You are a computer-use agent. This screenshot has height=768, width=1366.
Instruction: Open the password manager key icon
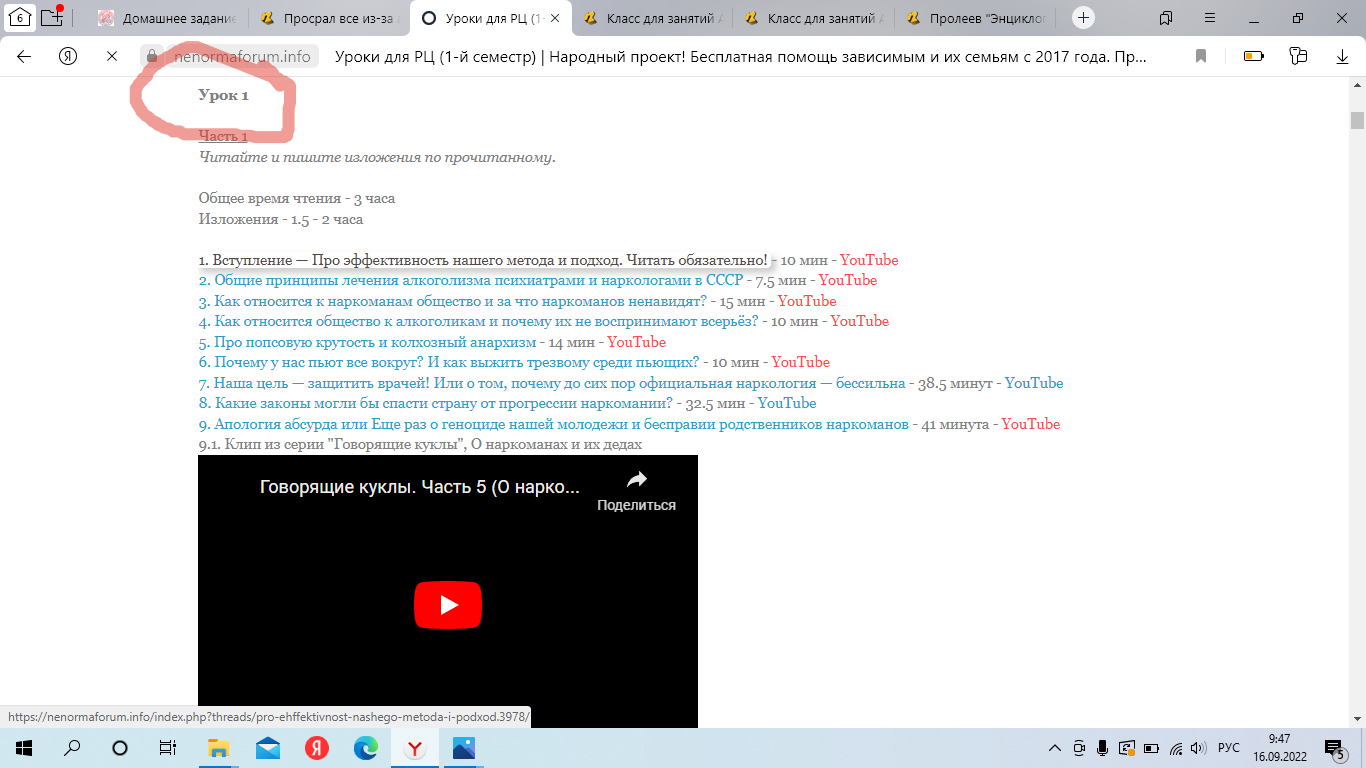1298,57
